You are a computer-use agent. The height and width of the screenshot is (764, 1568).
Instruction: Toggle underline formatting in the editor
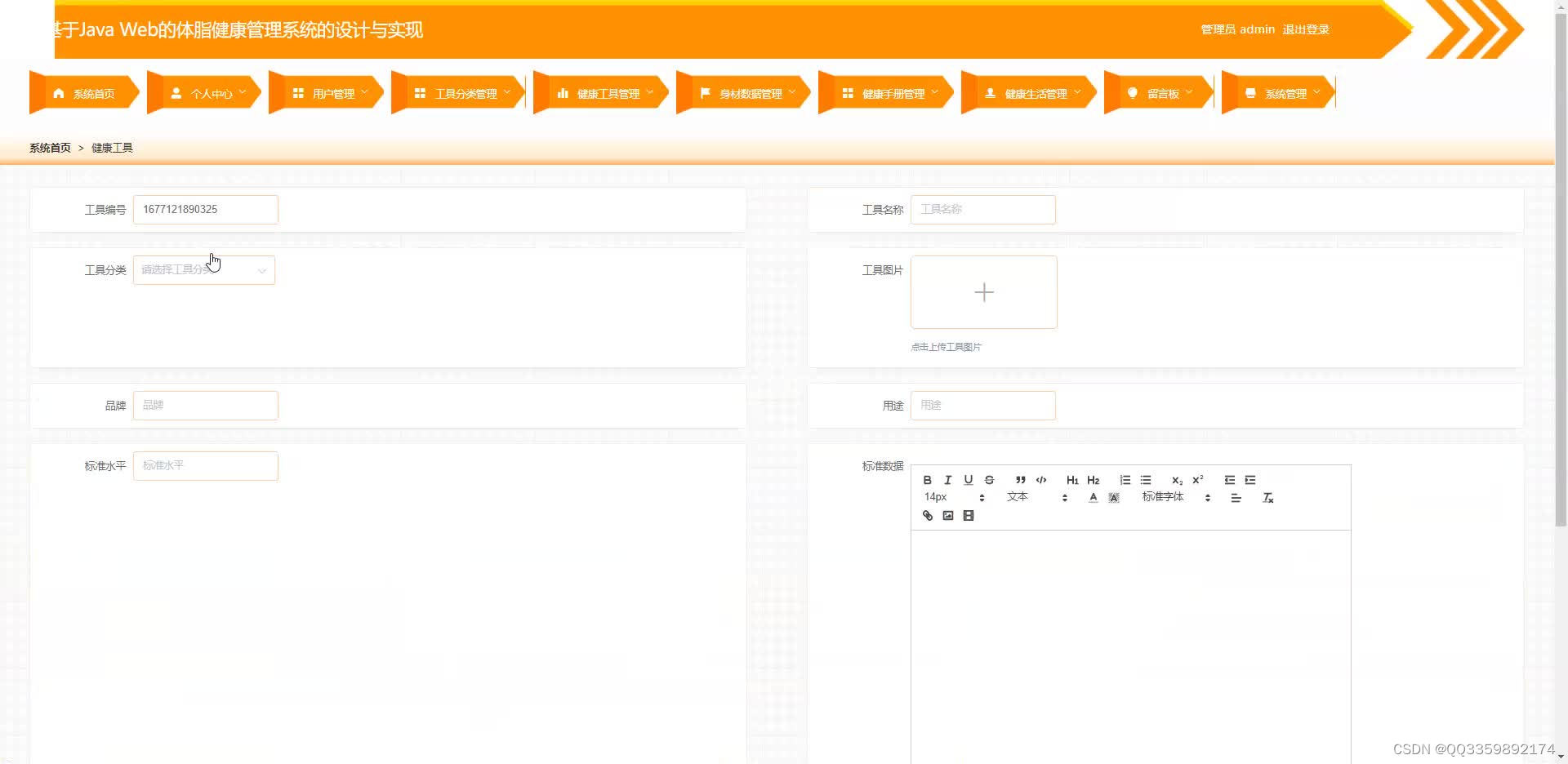coord(969,480)
